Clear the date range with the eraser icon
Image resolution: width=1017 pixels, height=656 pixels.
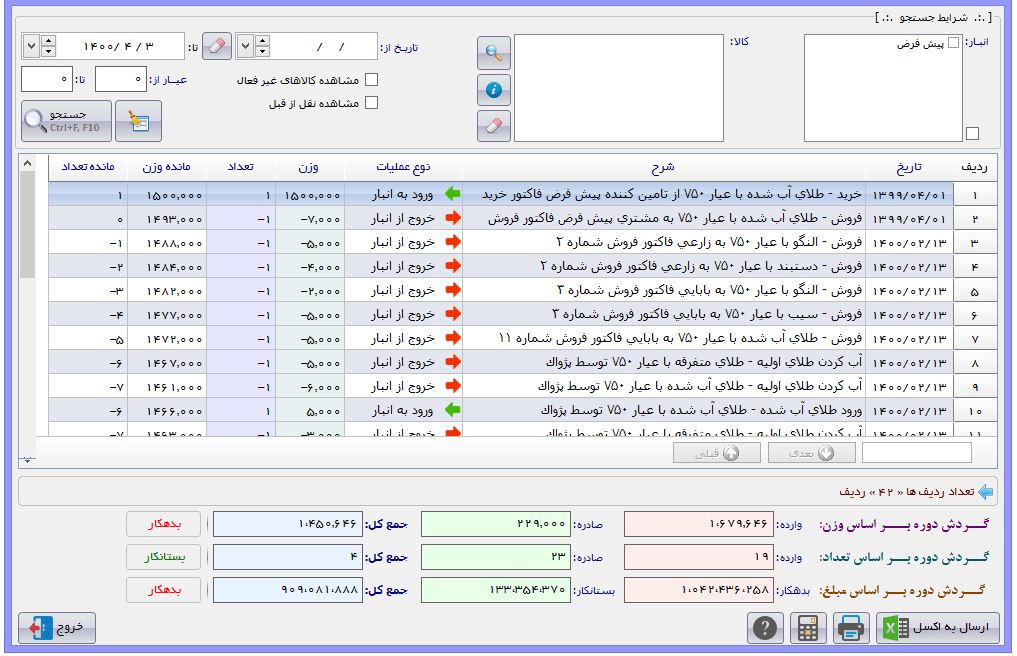click(x=217, y=46)
